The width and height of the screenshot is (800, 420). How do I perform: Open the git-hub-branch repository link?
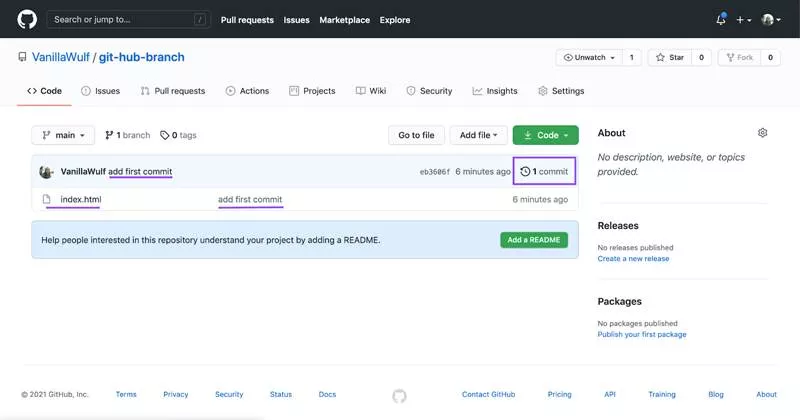[x=141, y=57]
